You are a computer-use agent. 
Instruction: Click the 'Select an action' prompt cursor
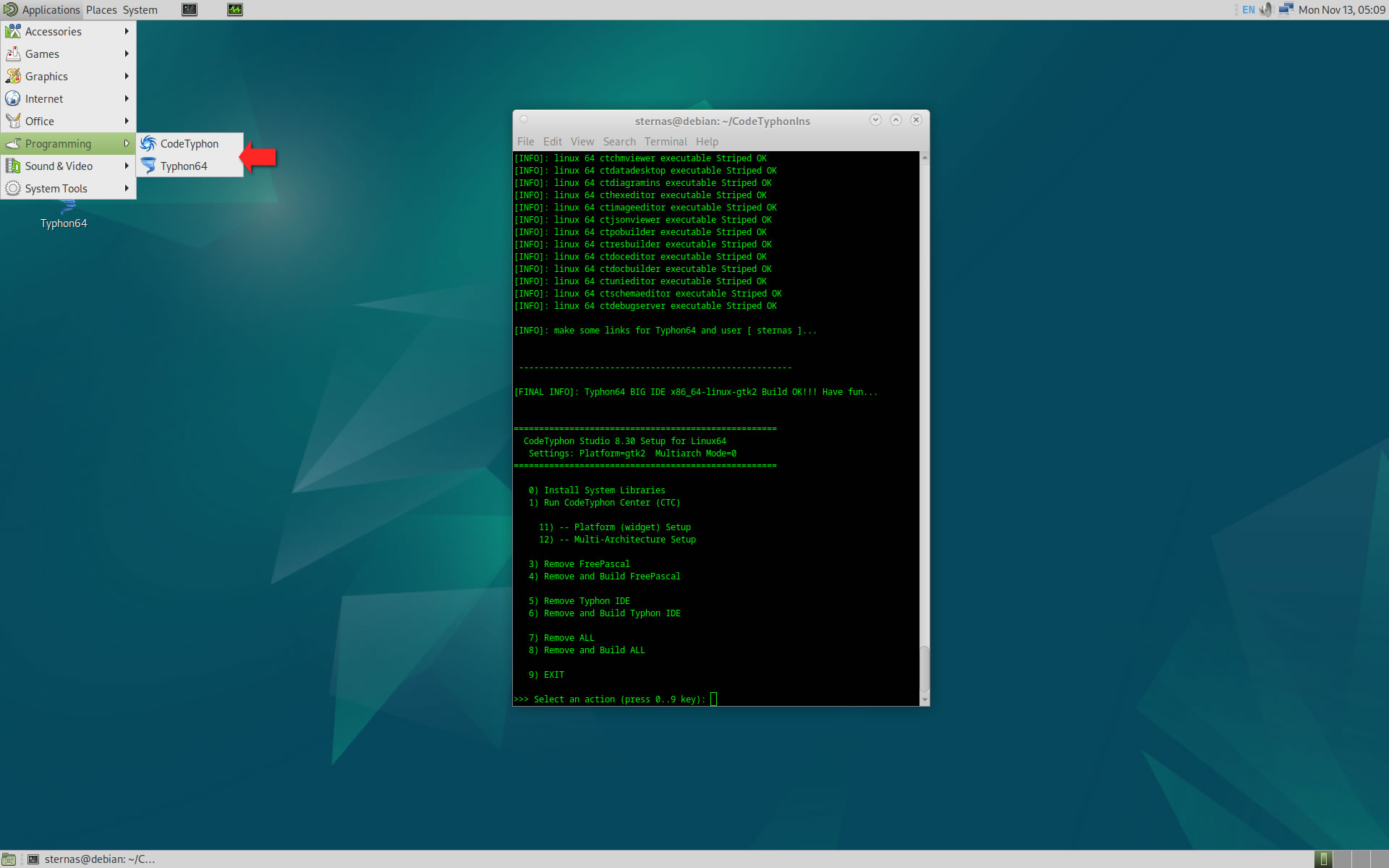[x=713, y=699]
